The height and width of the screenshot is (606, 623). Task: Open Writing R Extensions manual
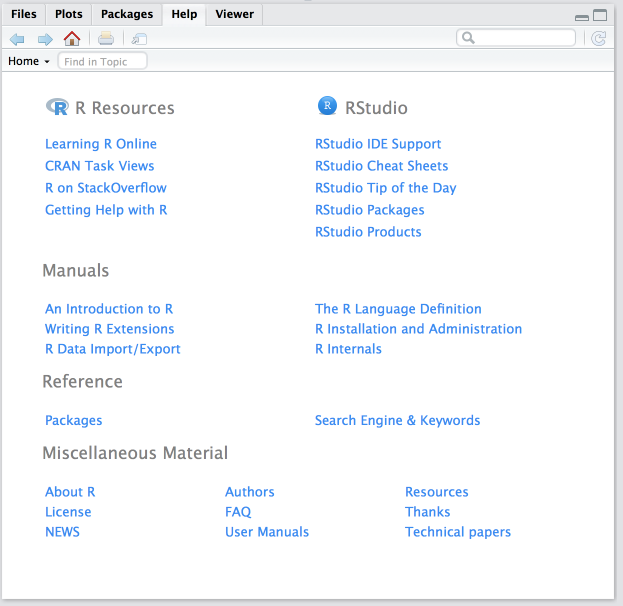(x=109, y=329)
